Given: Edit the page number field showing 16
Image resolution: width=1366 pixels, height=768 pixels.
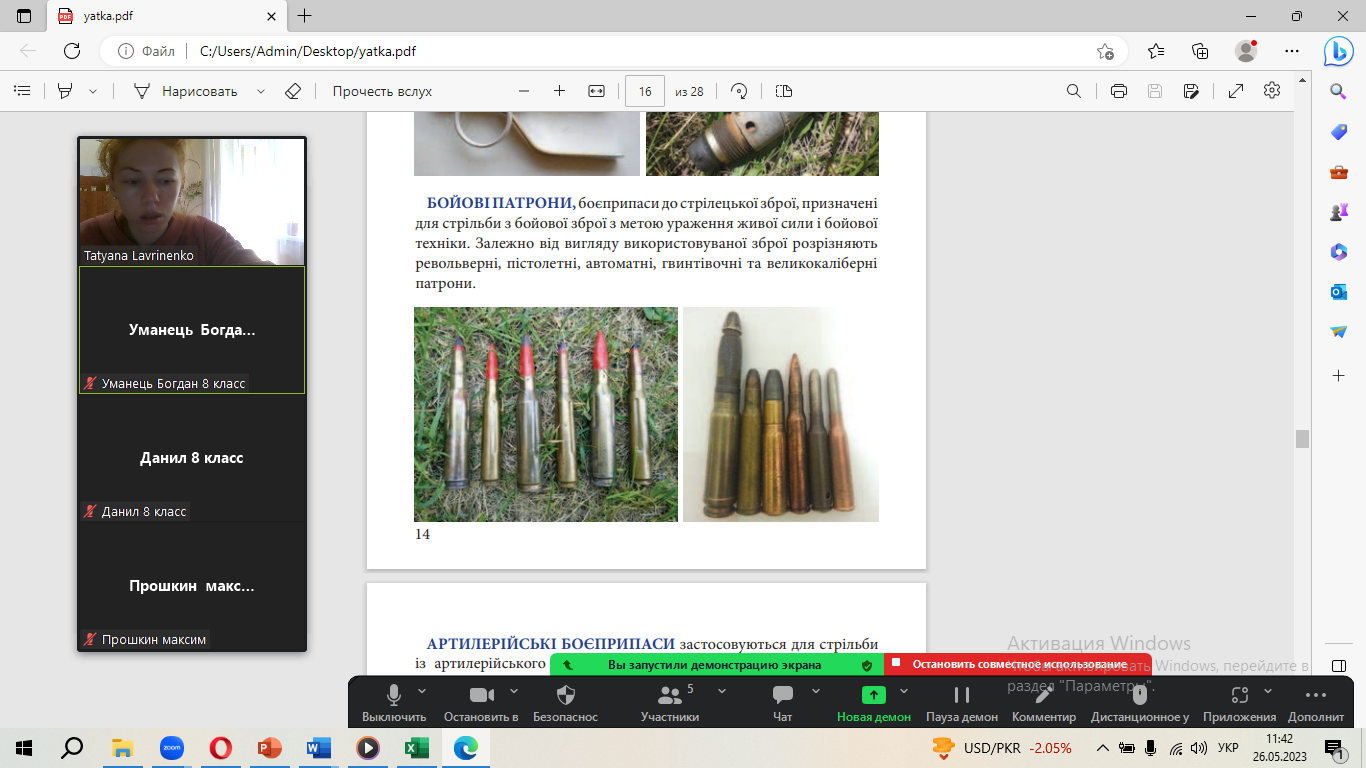Looking at the screenshot, I should click(645, 91).
